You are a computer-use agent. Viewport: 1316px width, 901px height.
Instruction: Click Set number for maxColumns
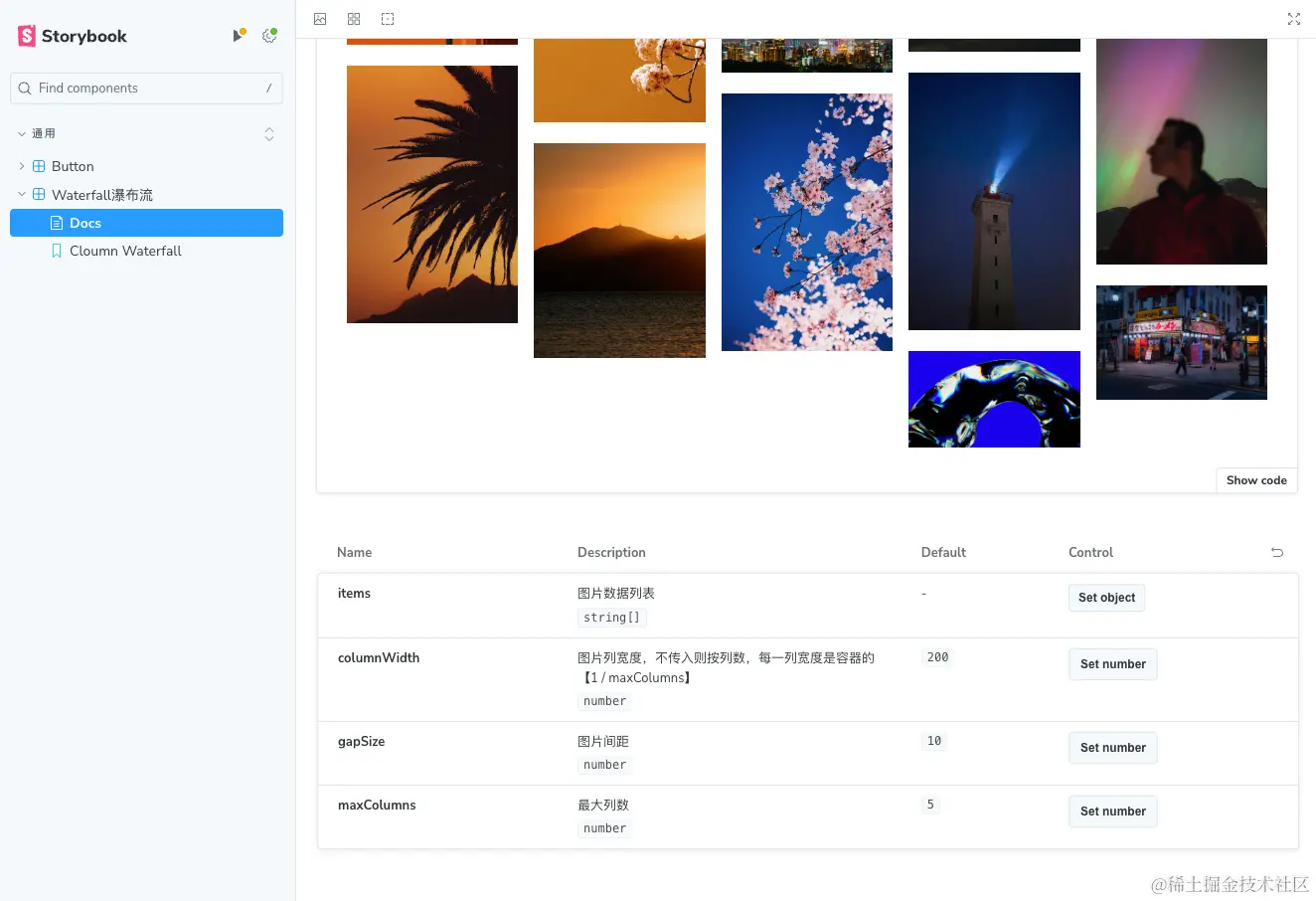(x=1113, y=811)
